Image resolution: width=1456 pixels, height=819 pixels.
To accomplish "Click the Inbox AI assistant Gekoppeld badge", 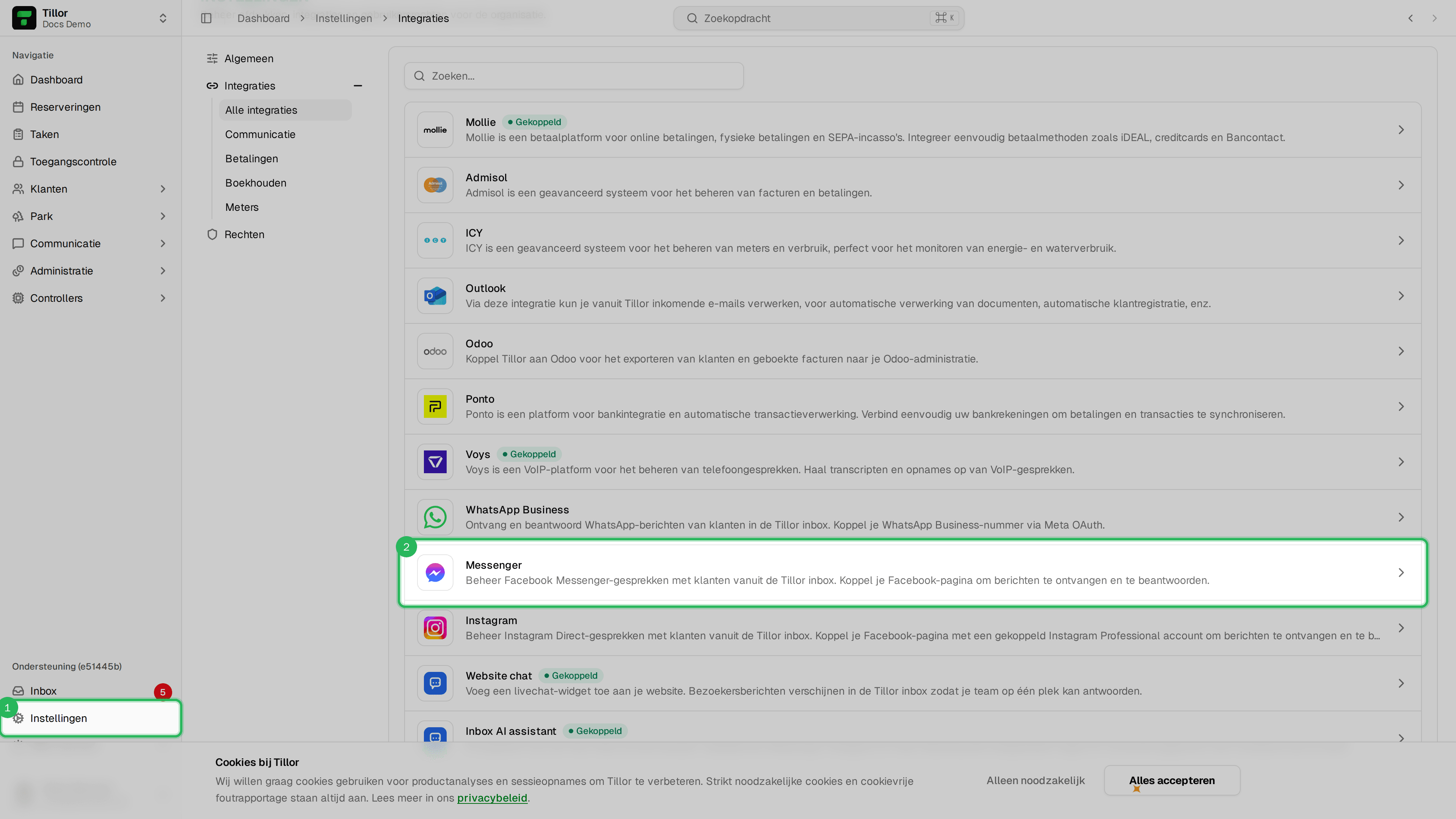I will pyautogui.click(x=595, y=731).
